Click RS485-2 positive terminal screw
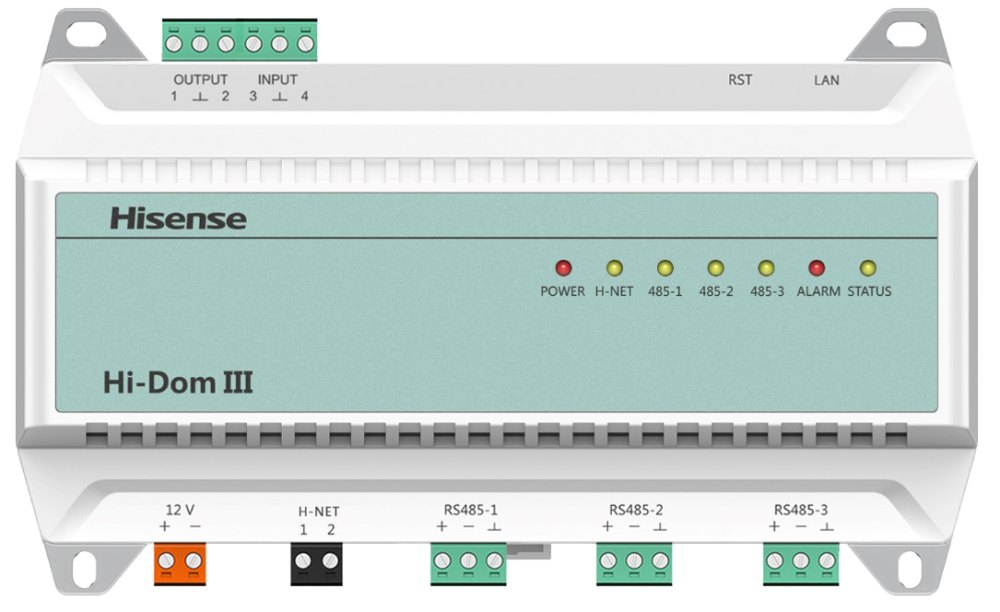The width and height of the screenshot is (1000, 612). tap(608, 561)
